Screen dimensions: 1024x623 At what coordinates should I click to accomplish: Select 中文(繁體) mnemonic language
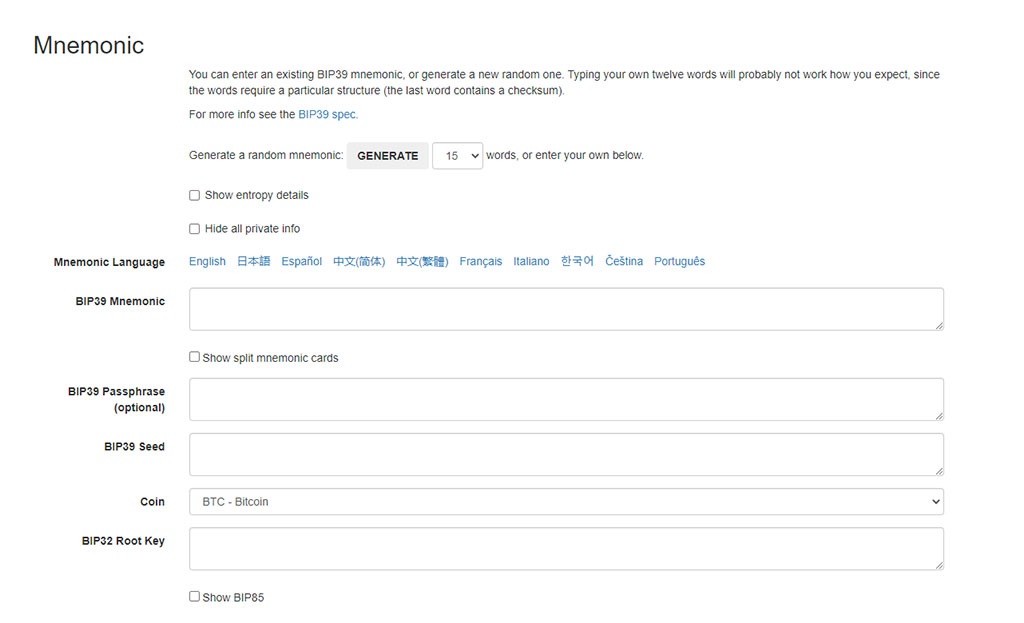tap(423, 261)
